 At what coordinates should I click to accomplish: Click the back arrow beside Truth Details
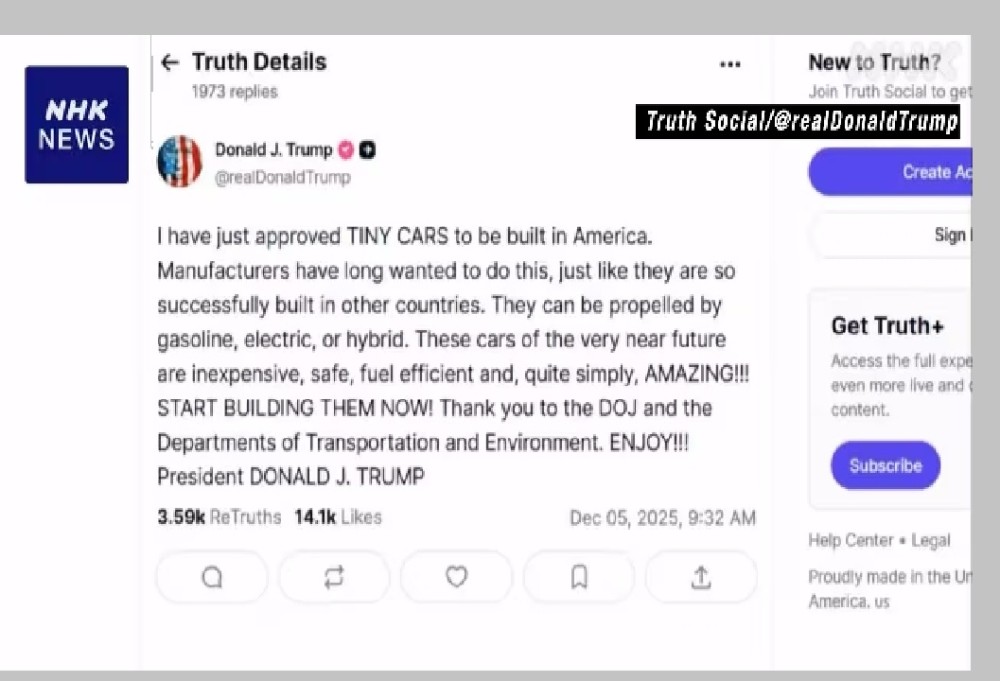point(170,62)
